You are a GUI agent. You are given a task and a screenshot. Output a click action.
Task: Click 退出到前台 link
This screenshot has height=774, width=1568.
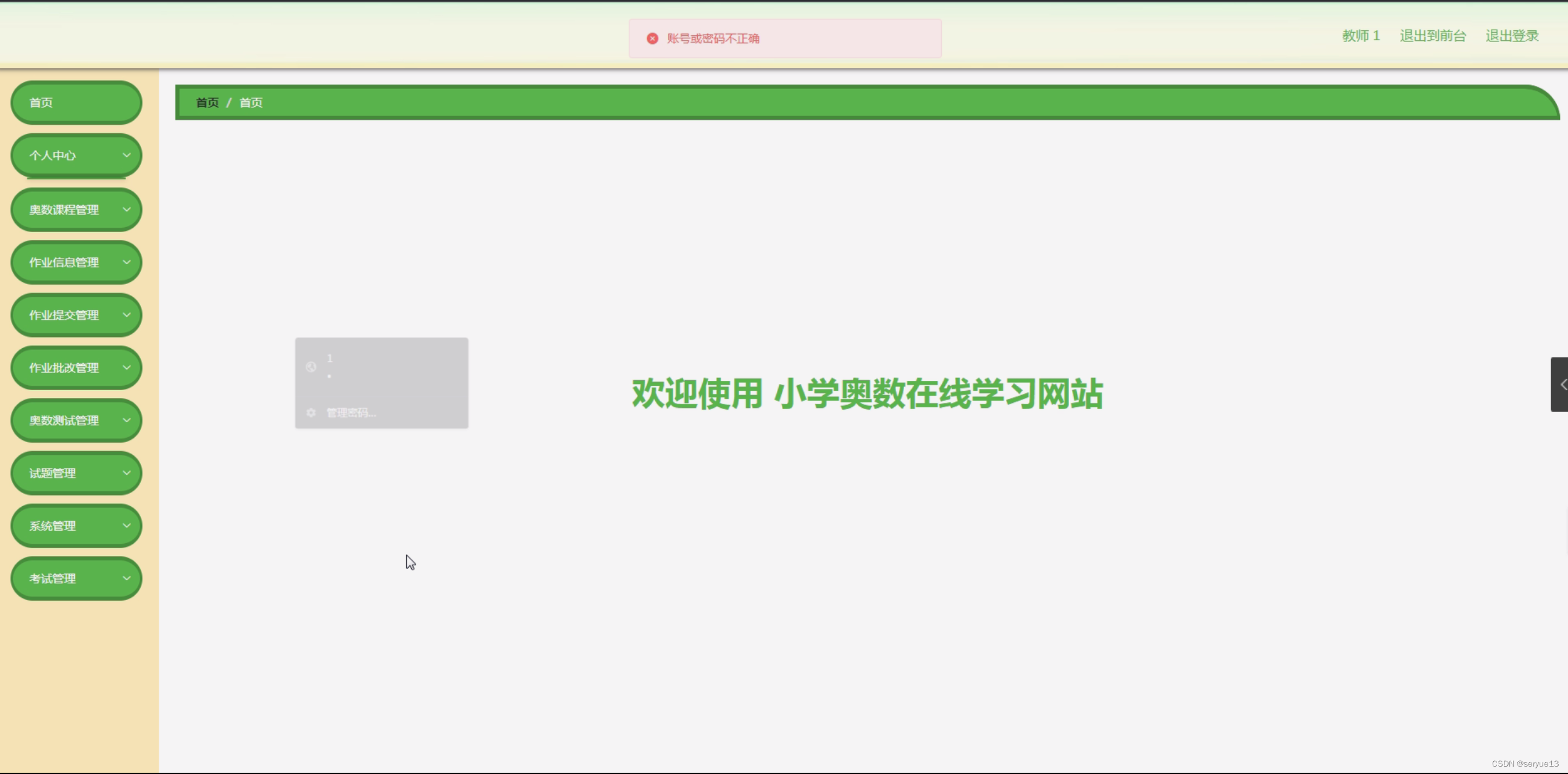click(1433, 36)
